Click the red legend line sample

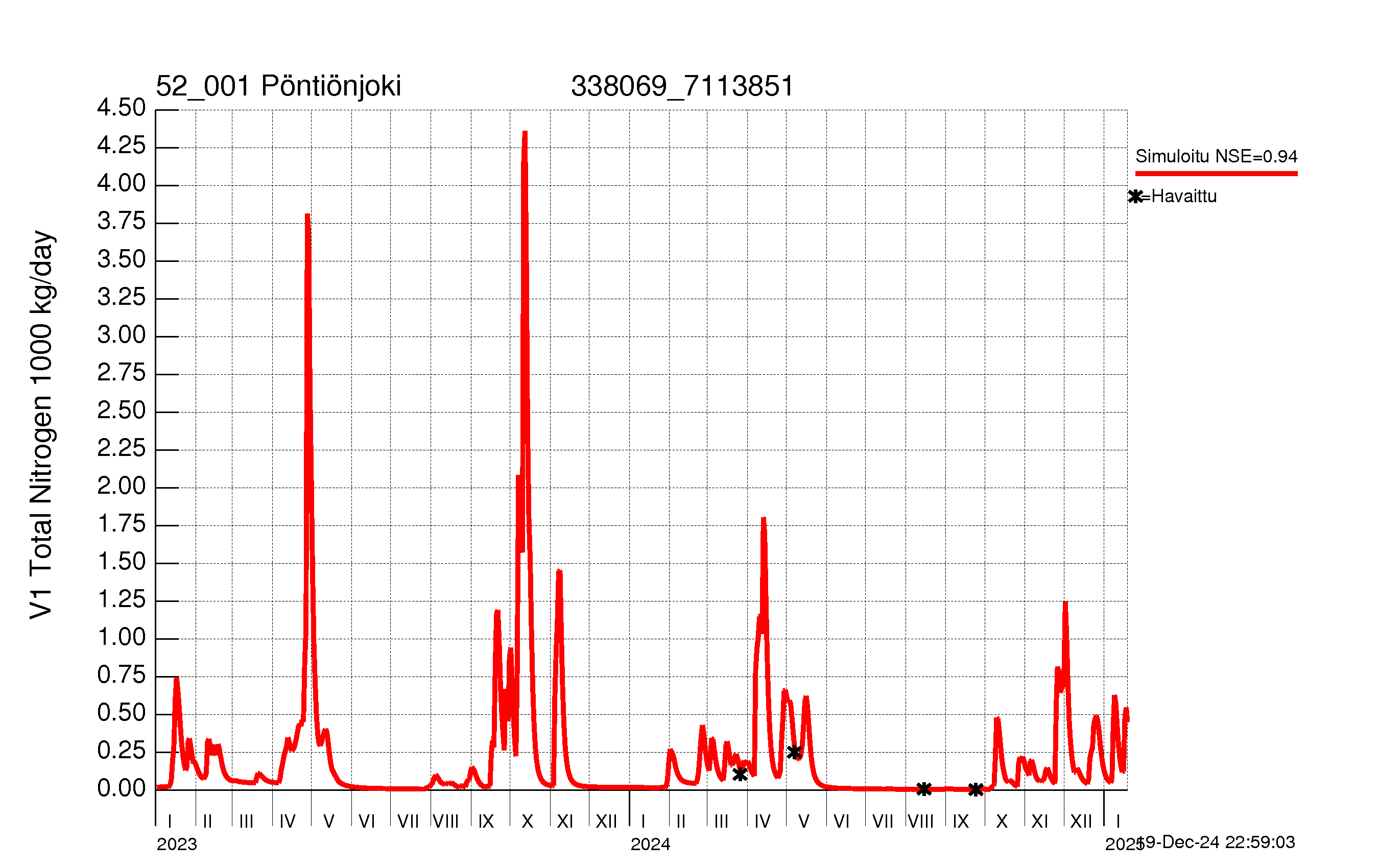(1217, 174)
